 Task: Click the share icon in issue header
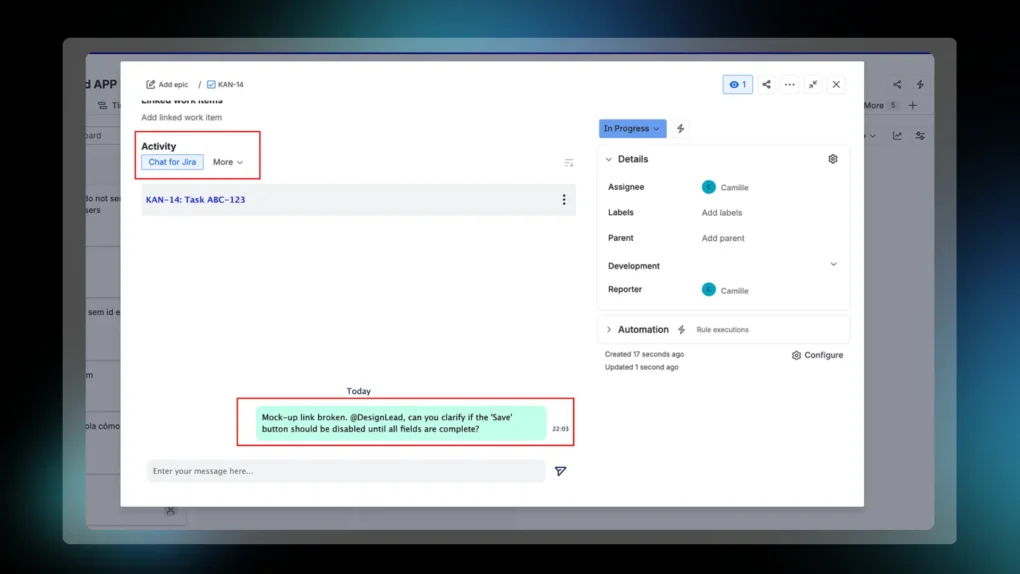coord(766,85)
